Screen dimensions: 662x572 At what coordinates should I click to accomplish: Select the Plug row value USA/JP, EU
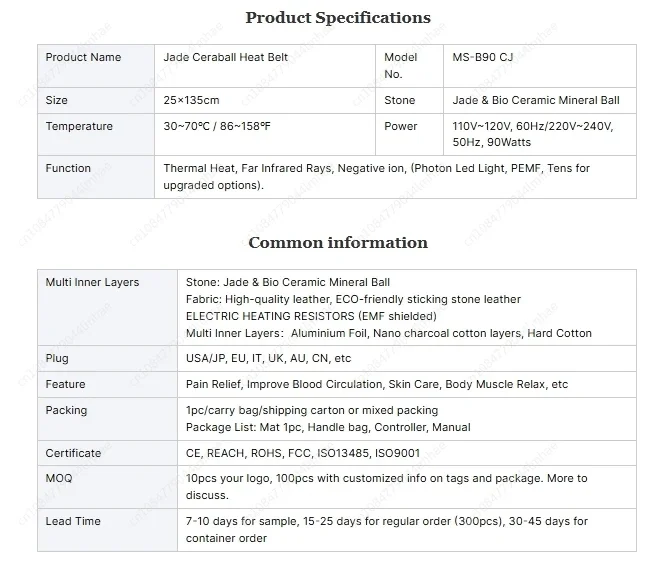(269, 358)
